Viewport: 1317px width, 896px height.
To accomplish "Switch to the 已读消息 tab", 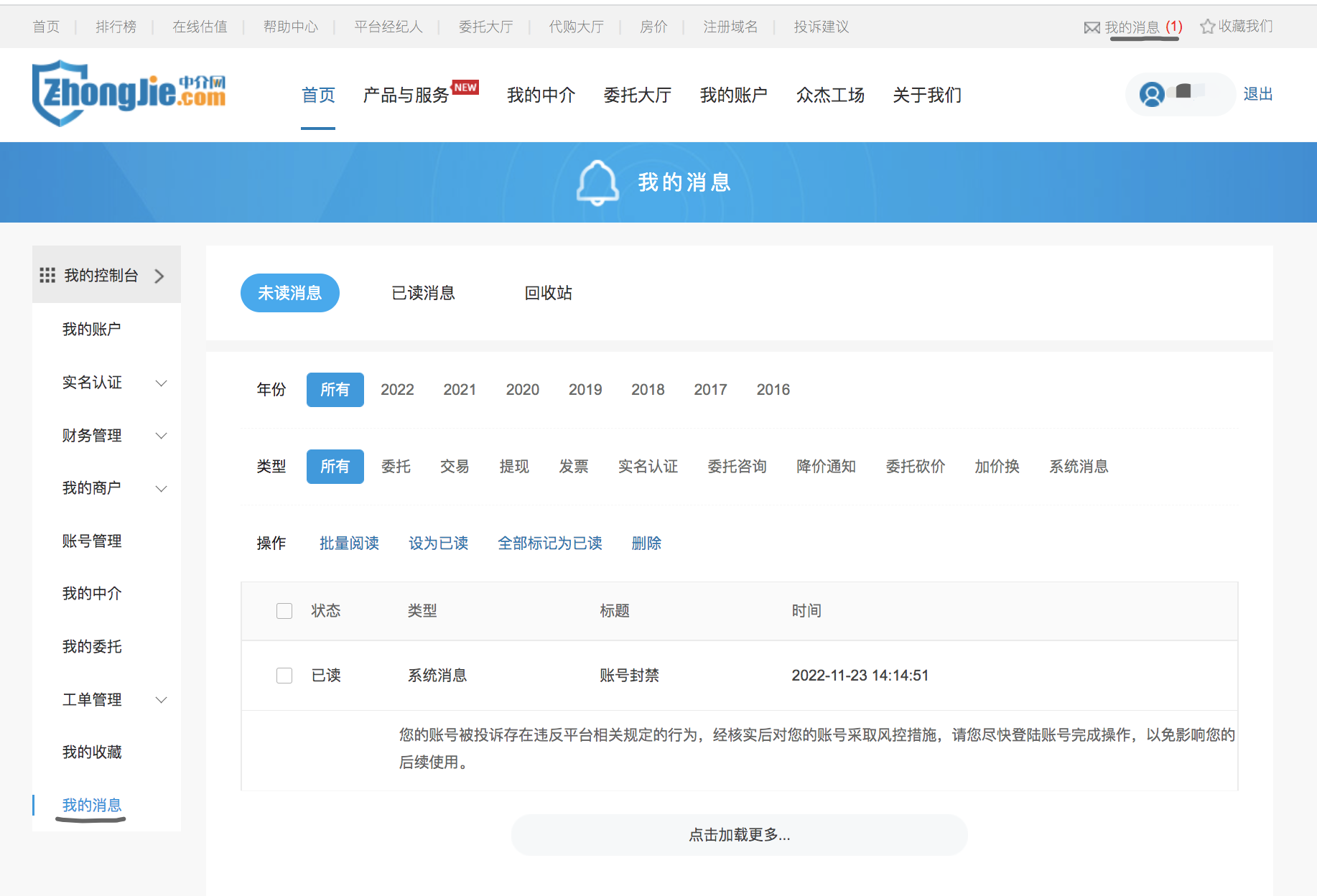I will click(423, 293).
